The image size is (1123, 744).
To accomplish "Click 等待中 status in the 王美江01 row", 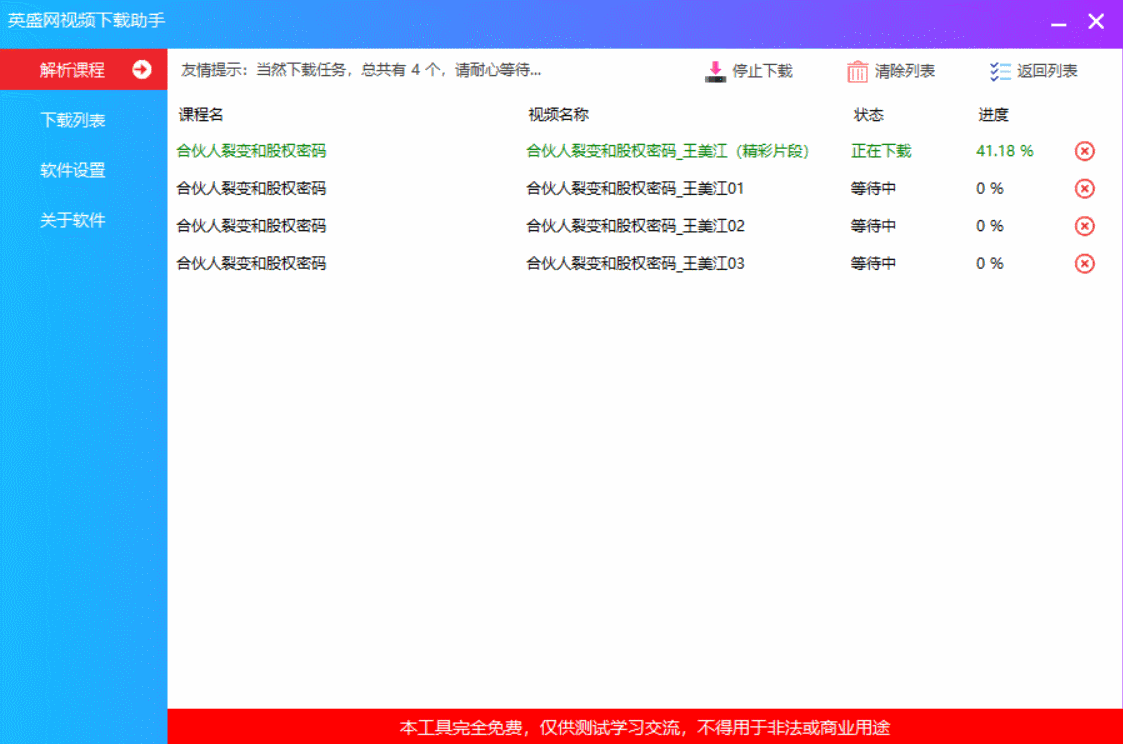I will click(x=873, y=188).
